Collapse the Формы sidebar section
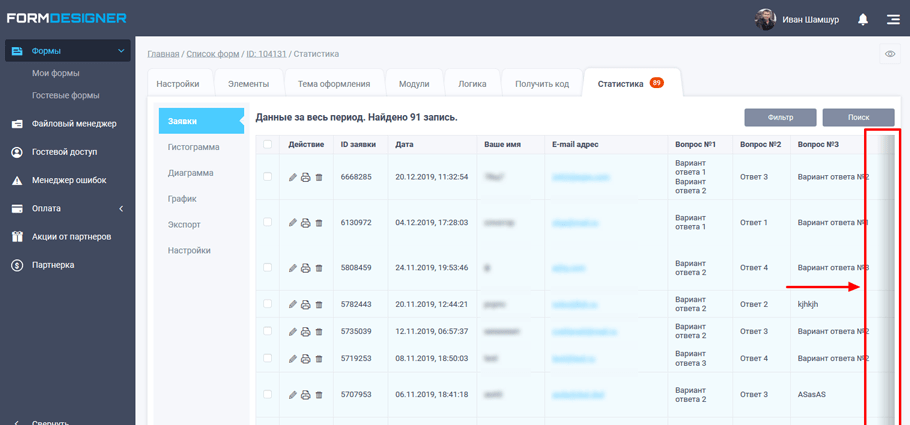 [x=121, y=51]
